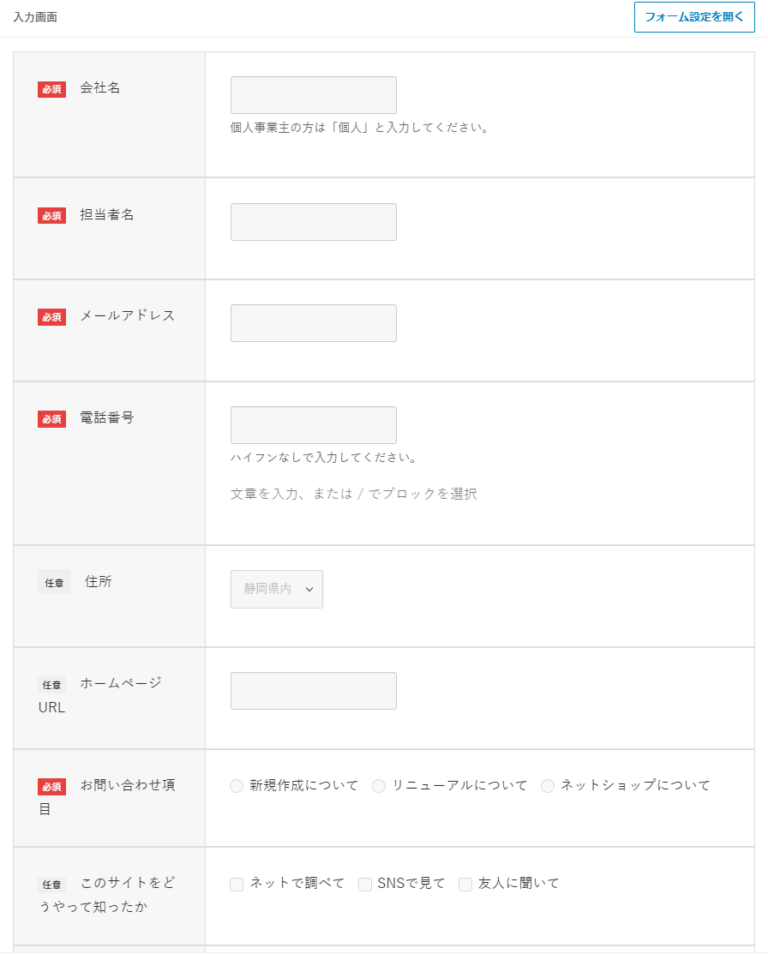Open form settings via フォーム設定を開く button
This screenshot has width=768, height=954.
coord(693,17)
